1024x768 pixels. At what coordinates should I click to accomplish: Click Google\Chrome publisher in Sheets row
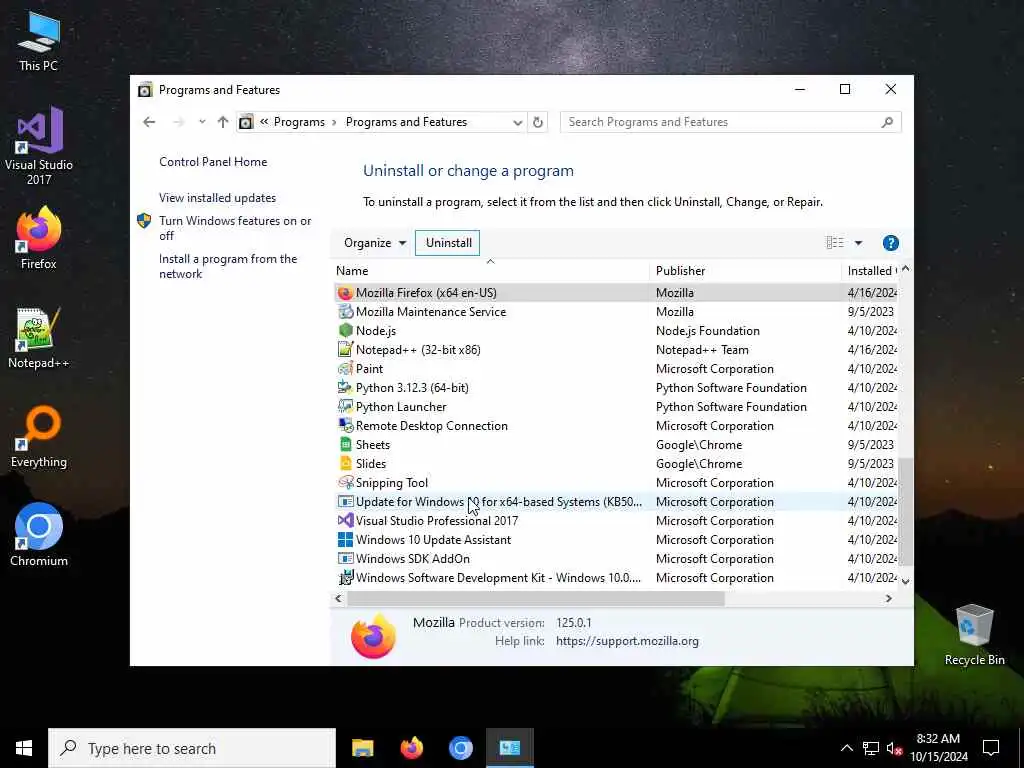pos(699,445)
